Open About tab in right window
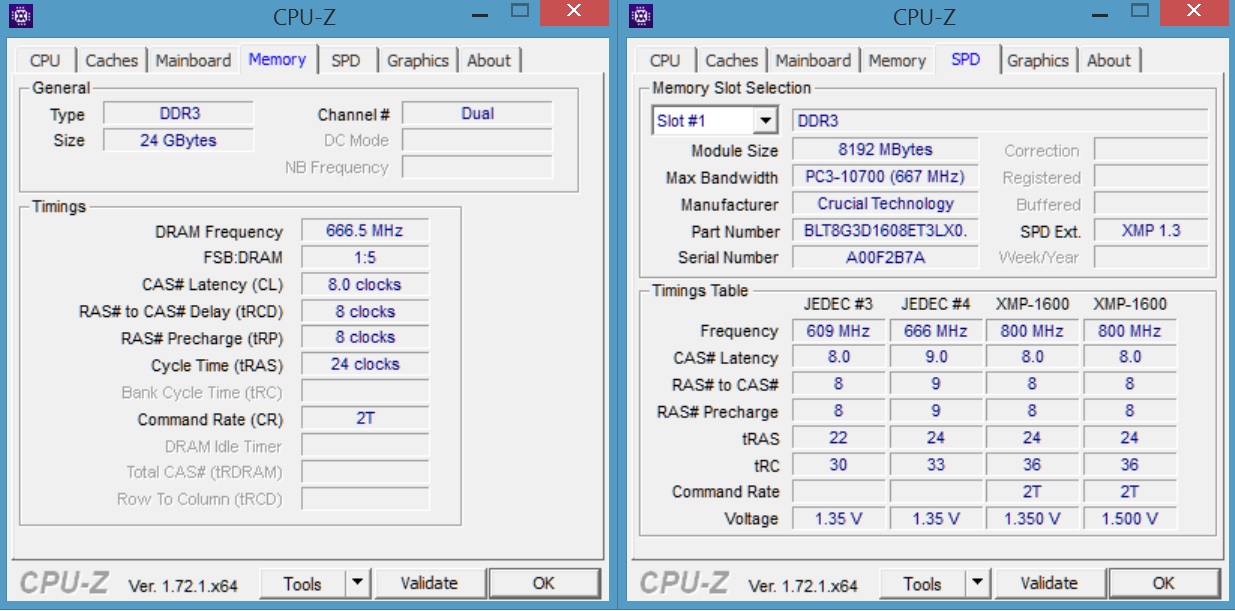This screenshot has width=1235, height=611. tap(1109, 60)
